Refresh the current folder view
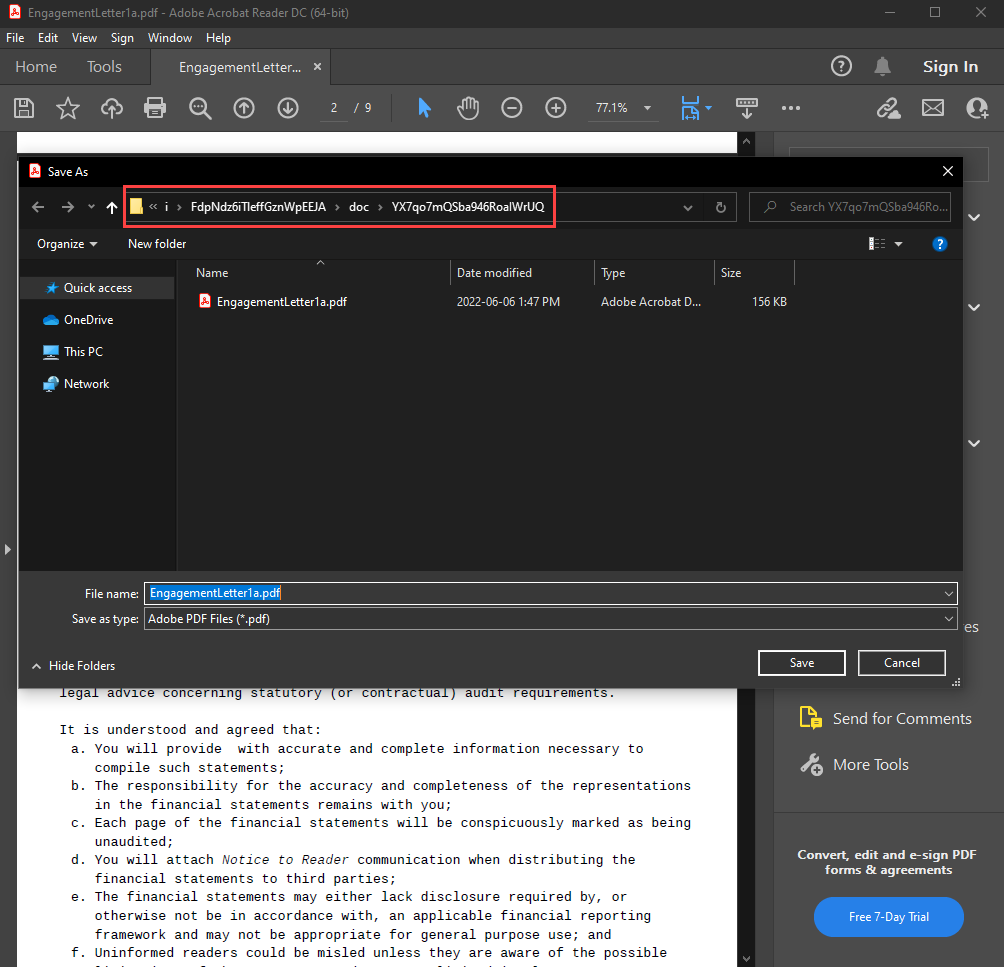Image resolution: width=1004 pixels, height=967 pixels. [720, 207]
